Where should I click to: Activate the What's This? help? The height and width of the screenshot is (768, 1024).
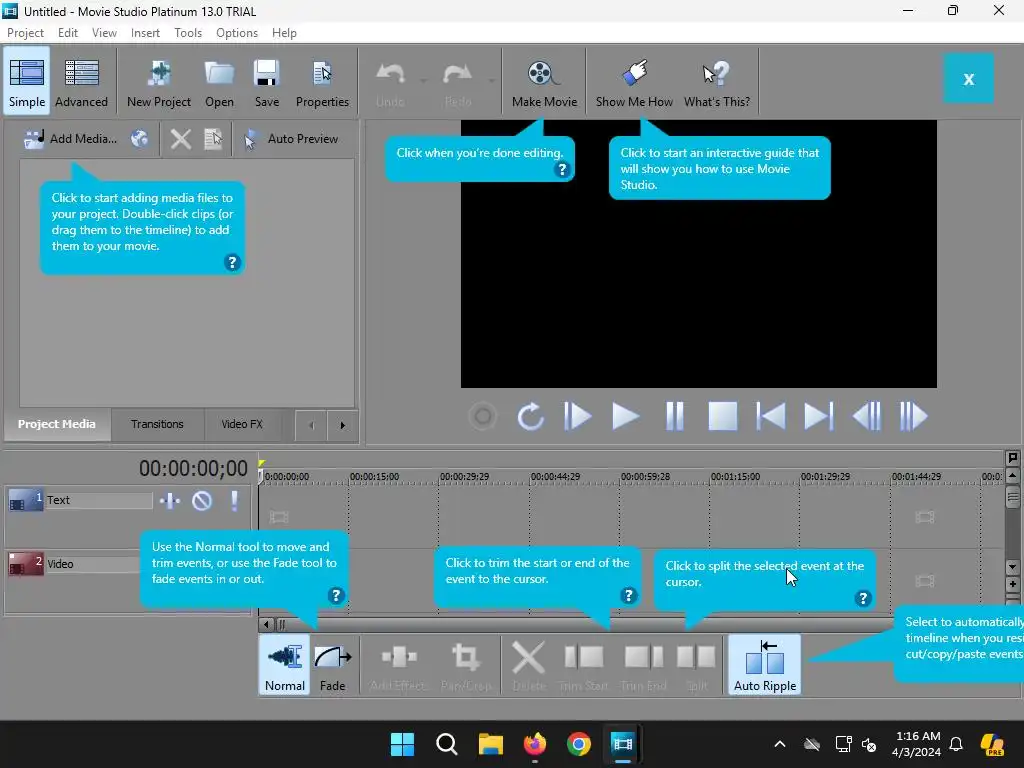[x=716, y=82]
